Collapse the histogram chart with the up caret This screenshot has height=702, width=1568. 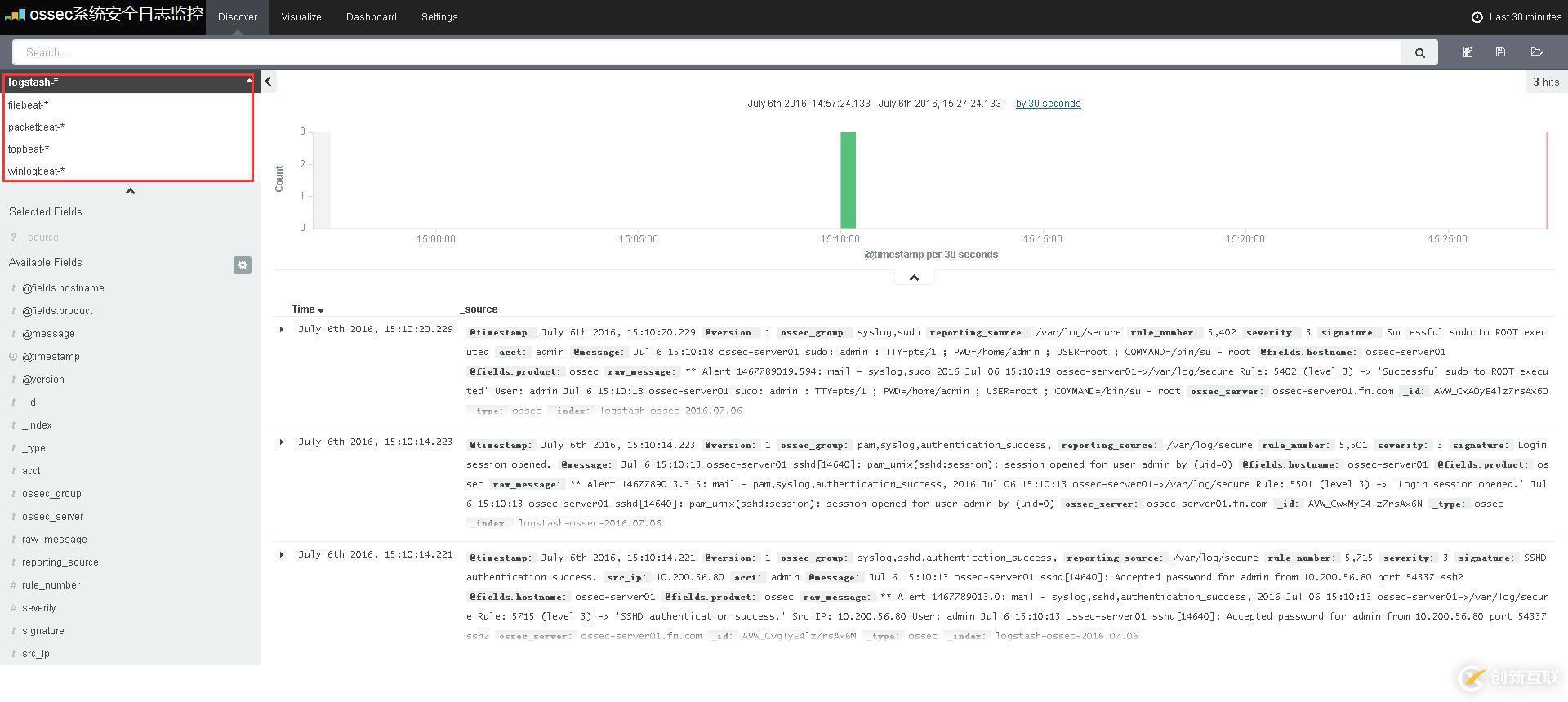914,278
